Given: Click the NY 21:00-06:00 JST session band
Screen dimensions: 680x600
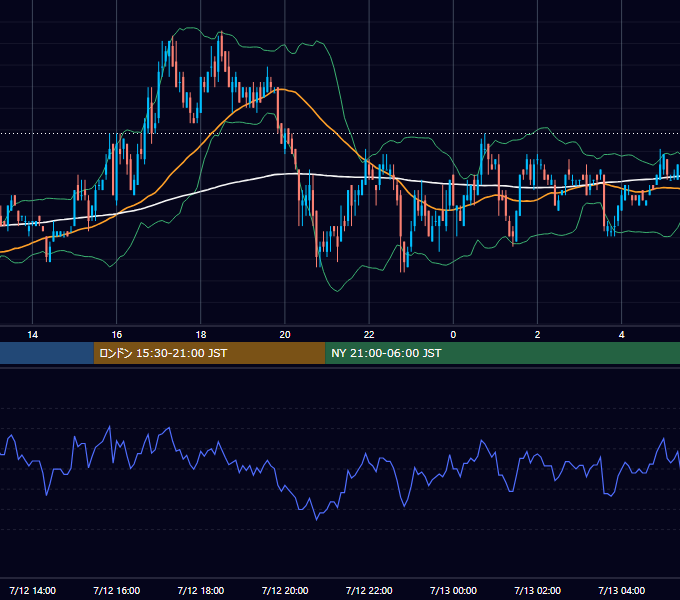Looking at the screenshot, I should (x=503, y=353).
